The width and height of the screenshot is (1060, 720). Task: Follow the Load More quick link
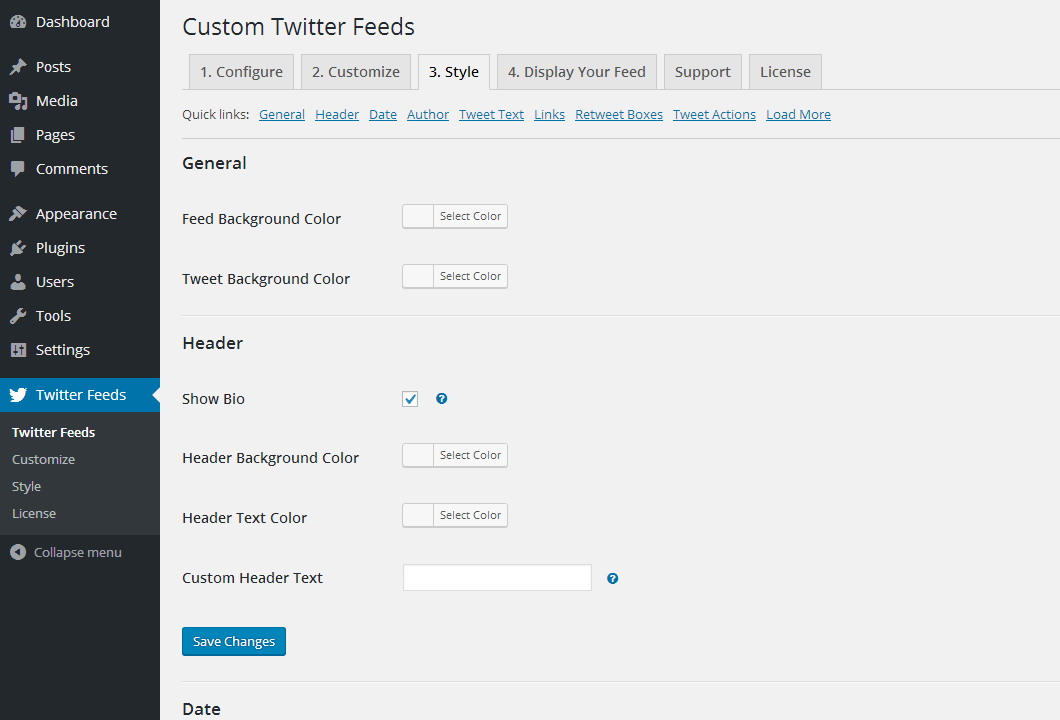[x=798, y=115]
